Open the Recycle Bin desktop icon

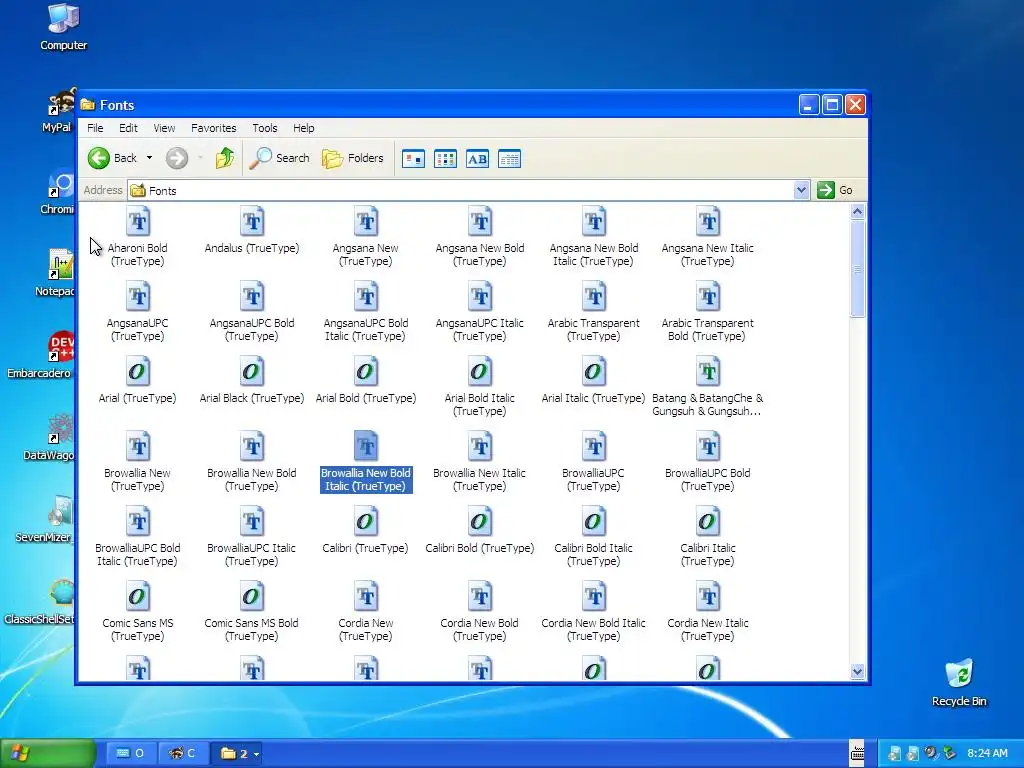pyautogui.click(x=959, y=682)
